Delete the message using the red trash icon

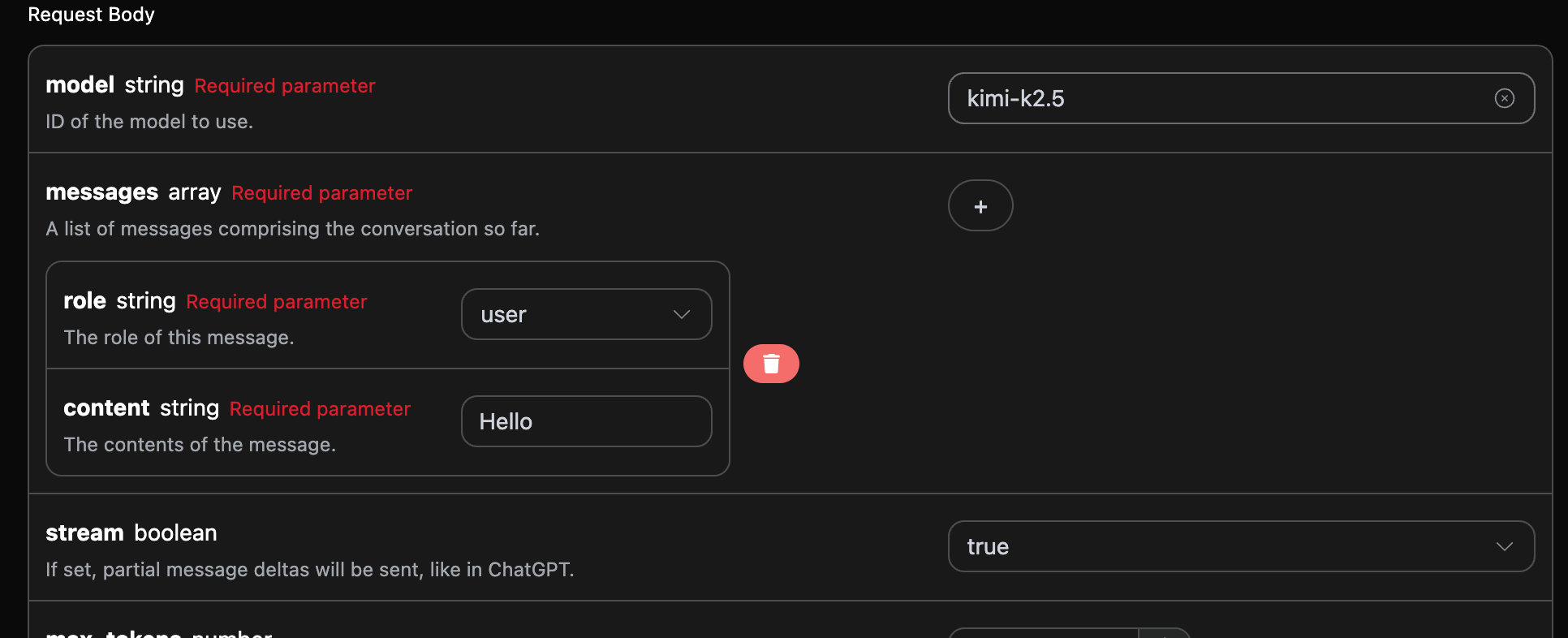pos(771,364)
